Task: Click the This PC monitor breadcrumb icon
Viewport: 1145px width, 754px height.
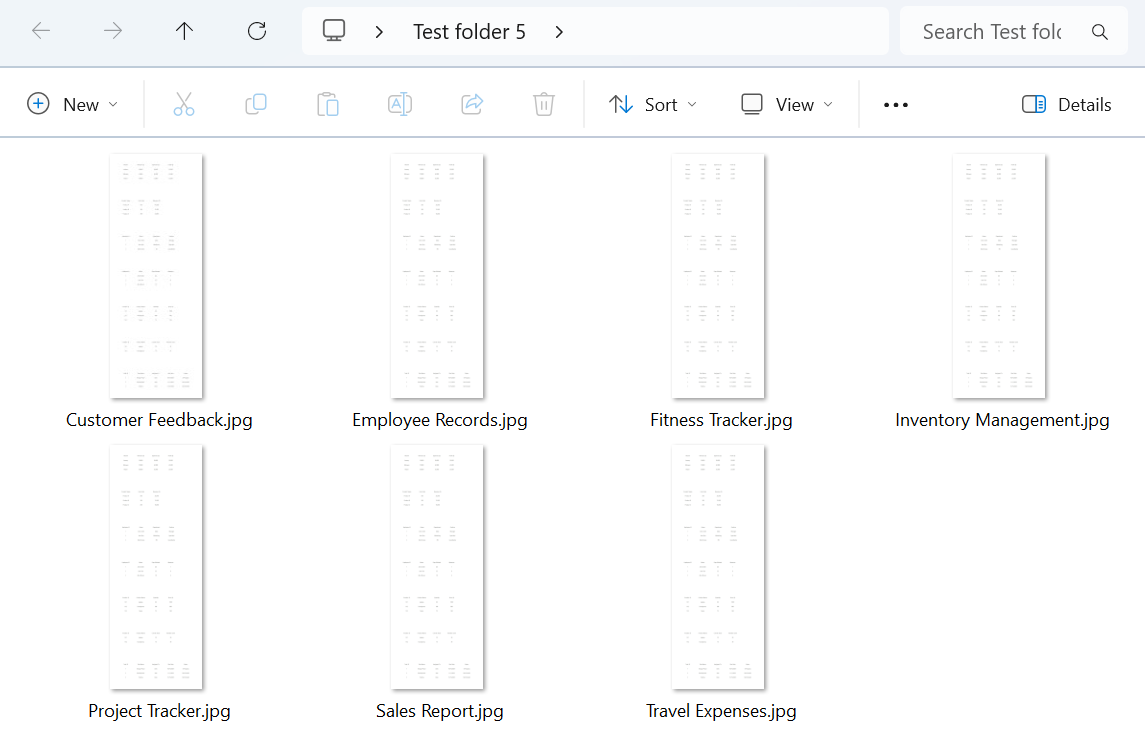Action: tap(334, 31)
